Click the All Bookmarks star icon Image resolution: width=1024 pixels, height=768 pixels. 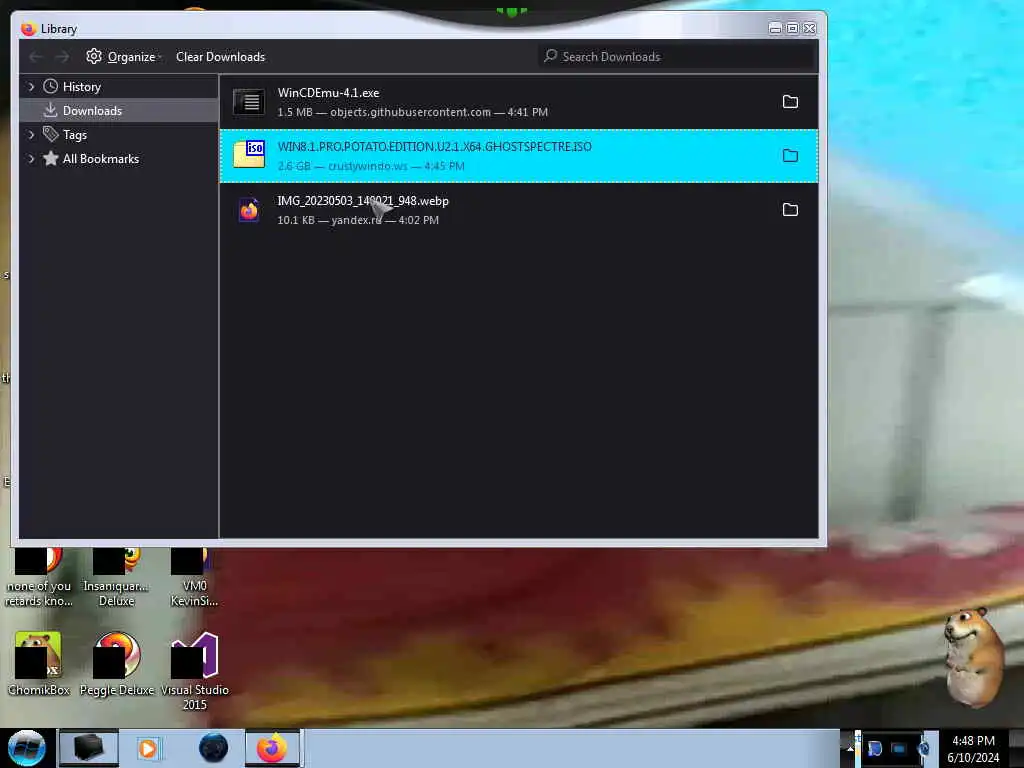(x=50, y=158)
